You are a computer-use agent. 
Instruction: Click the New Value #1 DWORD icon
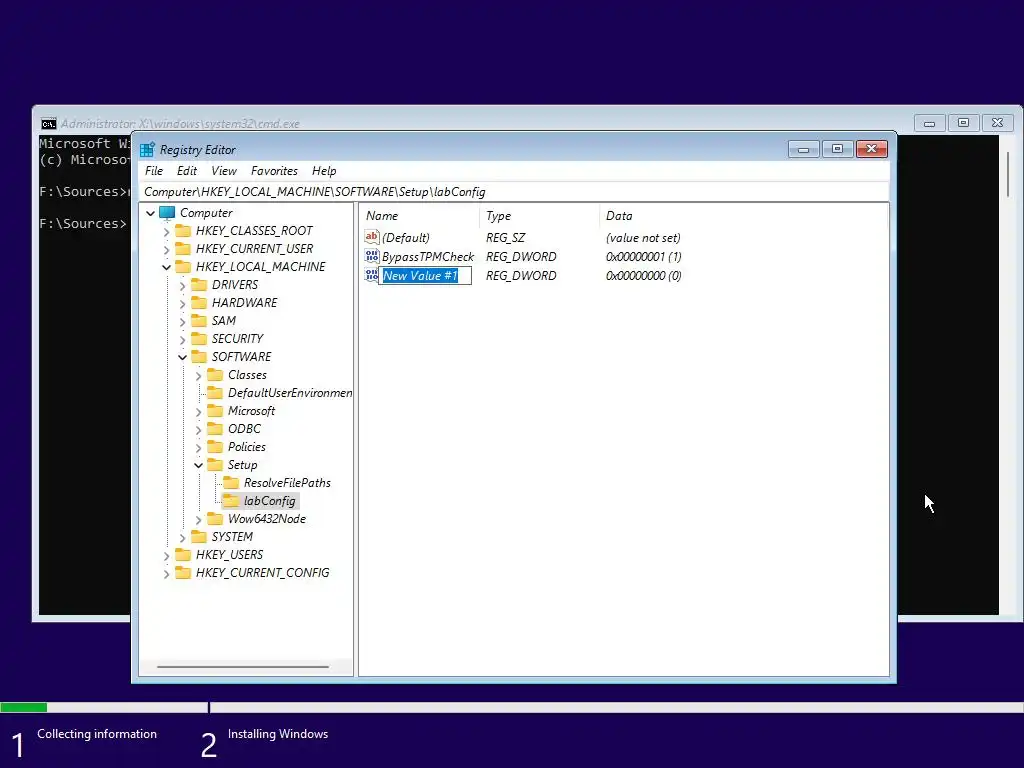[x=372, y=276]
